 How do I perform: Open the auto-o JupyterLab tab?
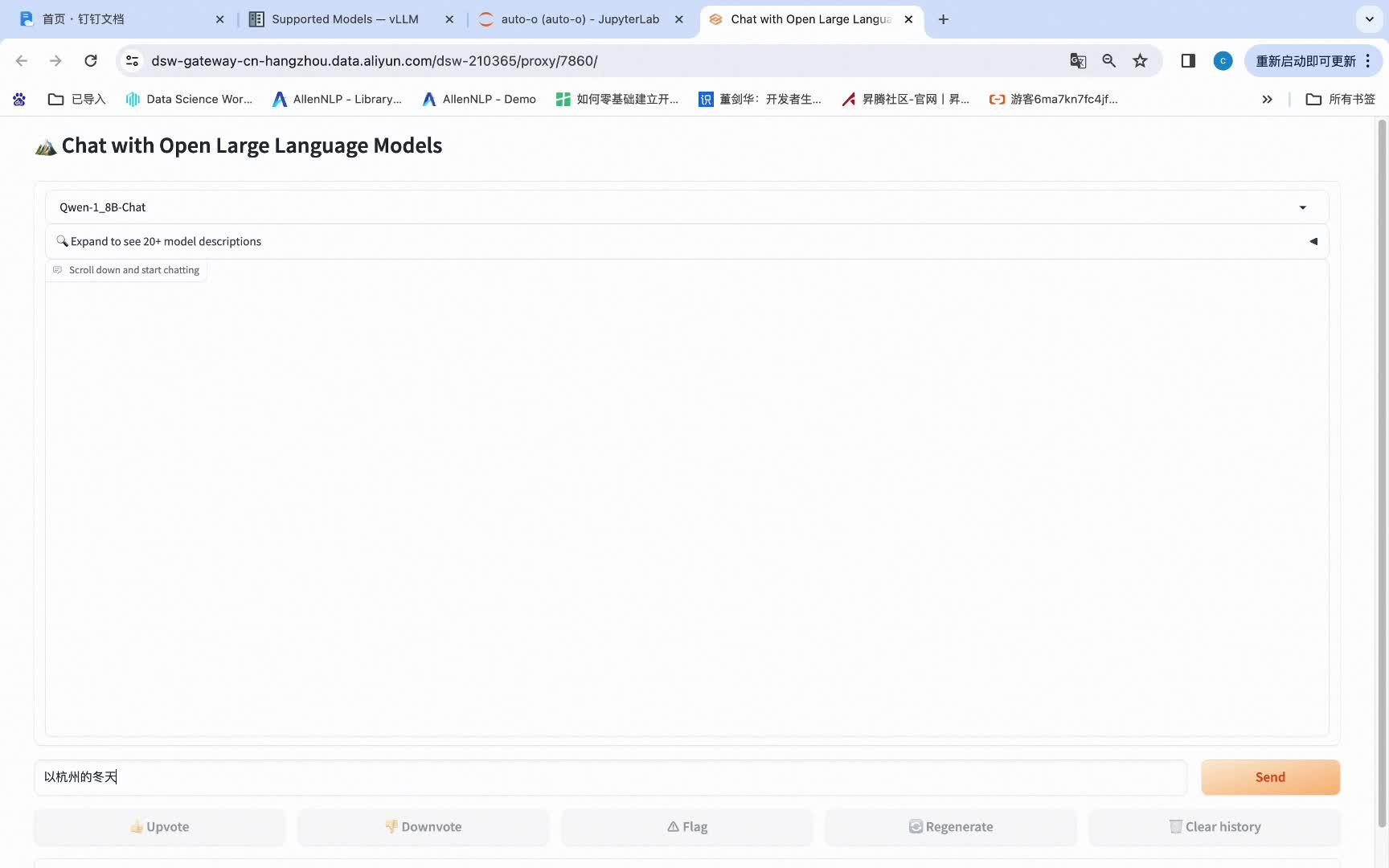(x=575, y=18)
